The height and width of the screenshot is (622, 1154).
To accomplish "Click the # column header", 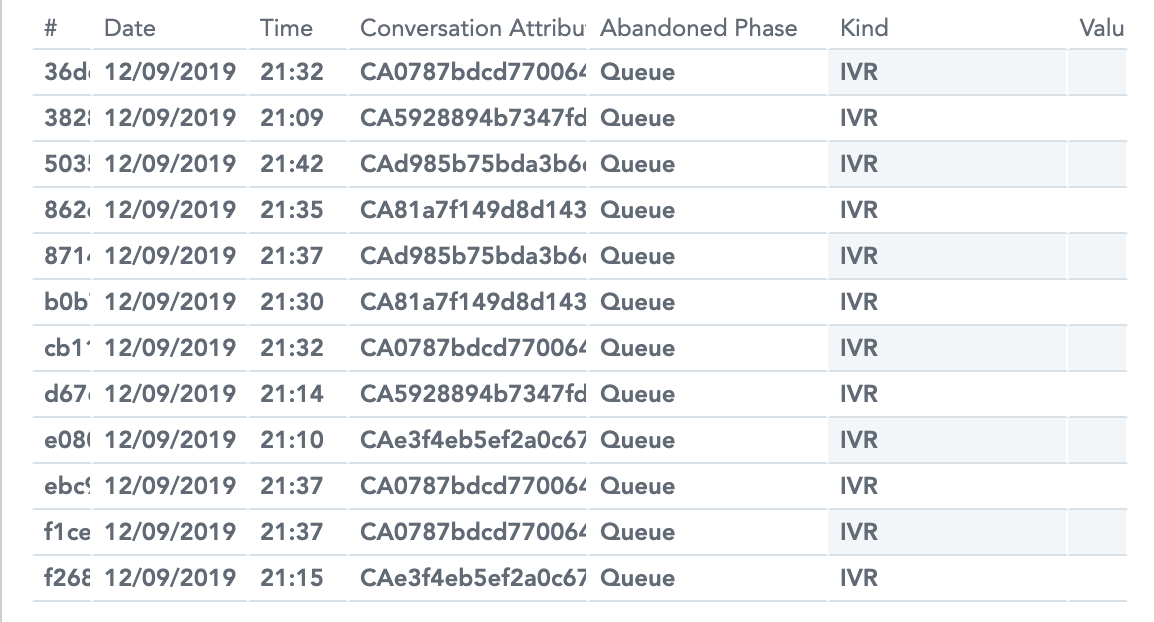I will (x=51, y=28).
